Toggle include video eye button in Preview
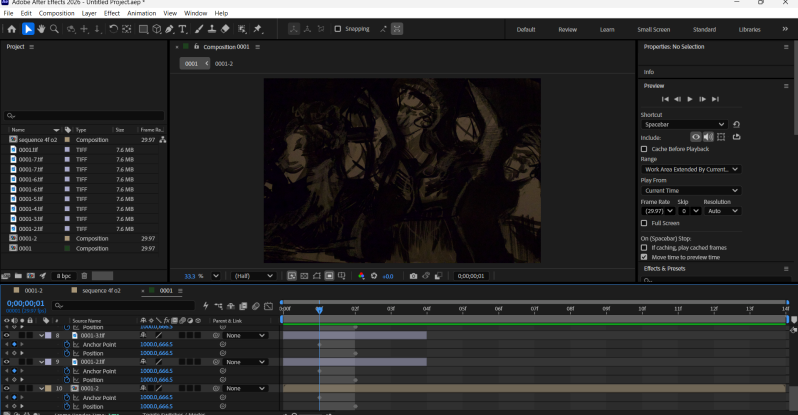The image size is (798, 415). 696,137
